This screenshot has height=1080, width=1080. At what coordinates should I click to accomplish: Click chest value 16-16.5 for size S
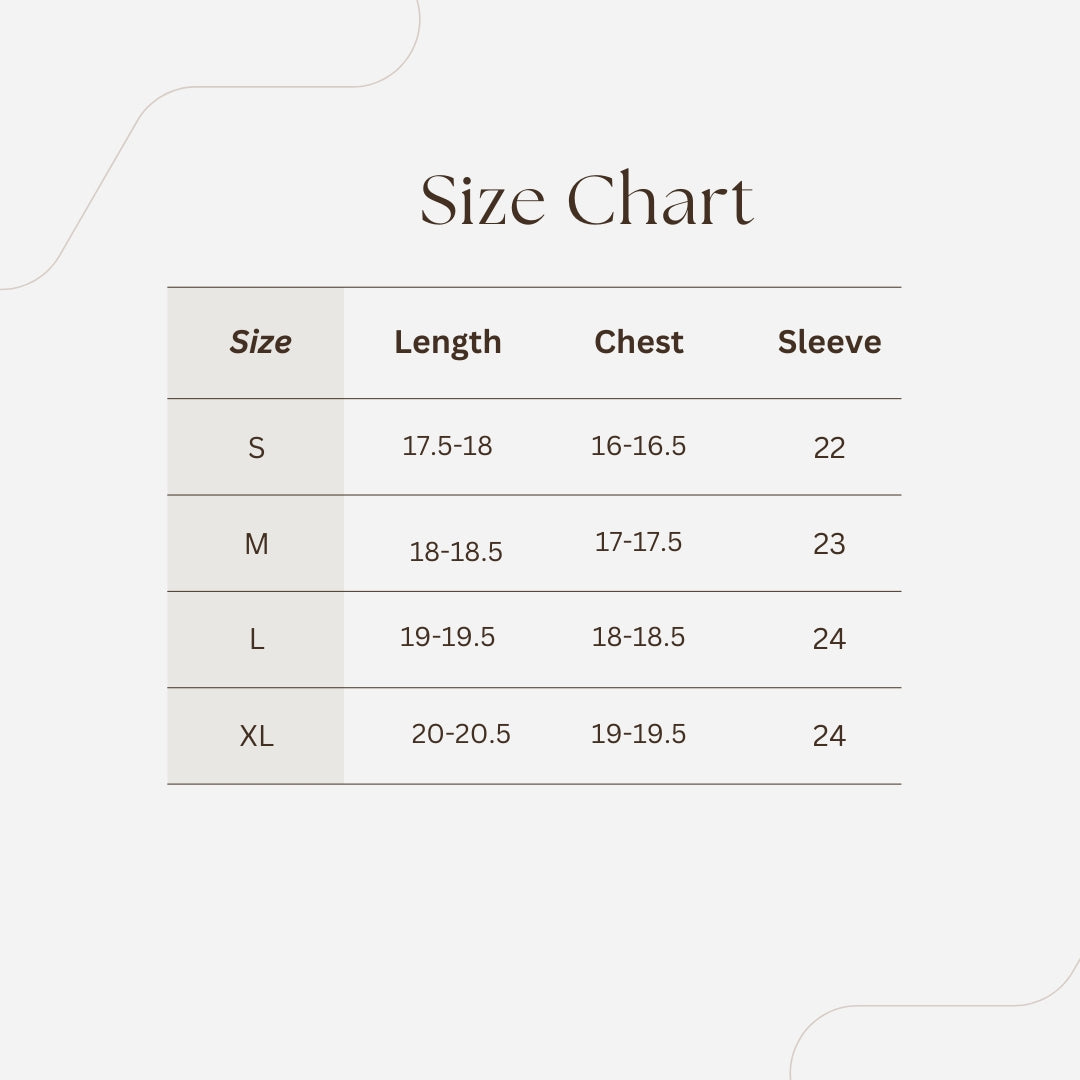coord(638,446)
